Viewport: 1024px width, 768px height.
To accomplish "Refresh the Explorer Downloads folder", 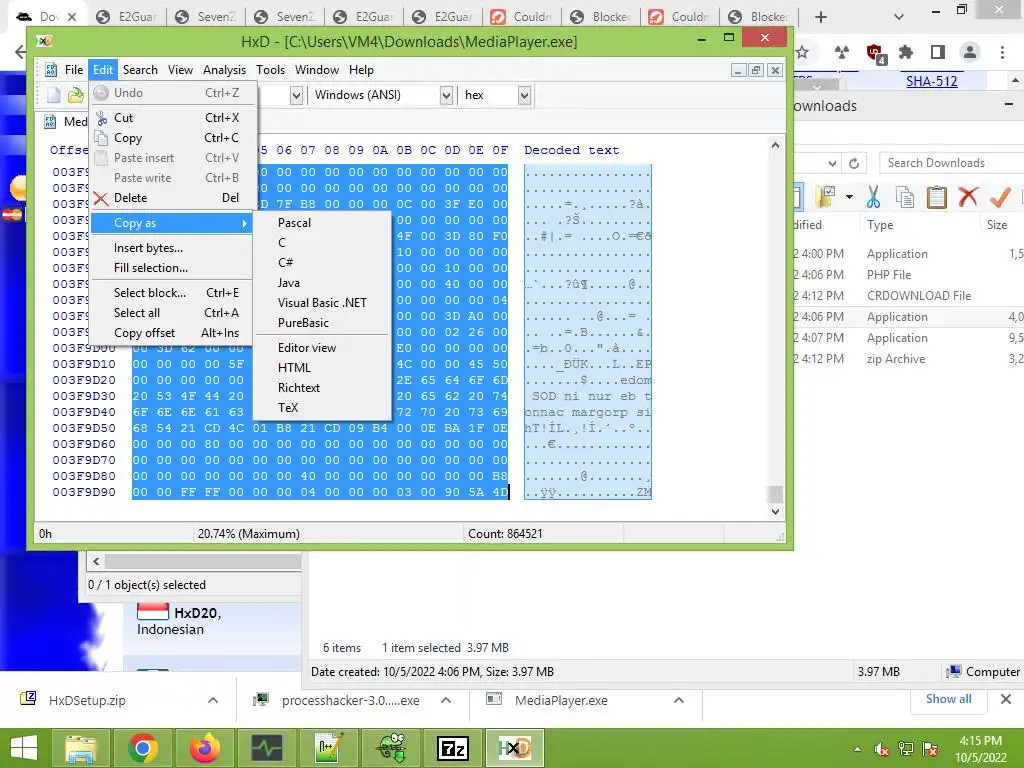I will coord(854,163).
